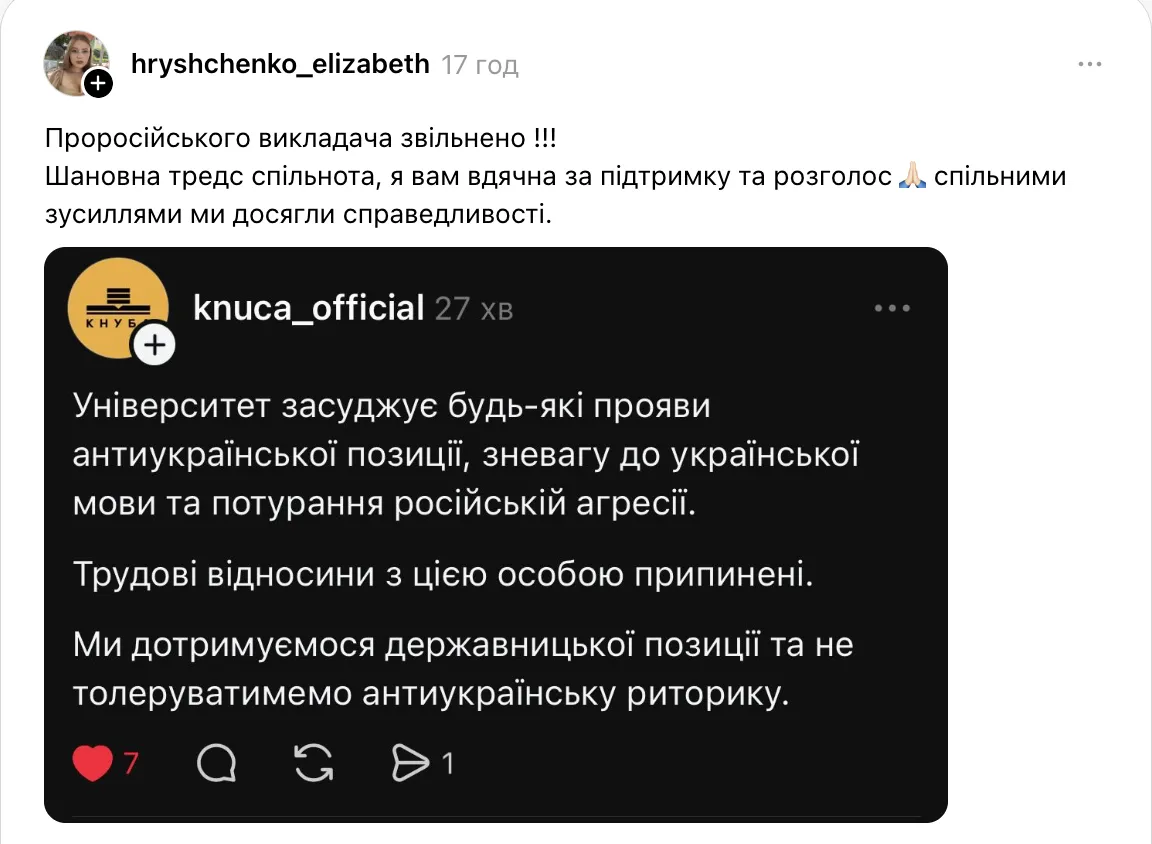The width and height of the screenshot is (1152, 844).
Task: Follow hryshchenko_elizabeth via the plus badge
Action: (x=97, y=84)
